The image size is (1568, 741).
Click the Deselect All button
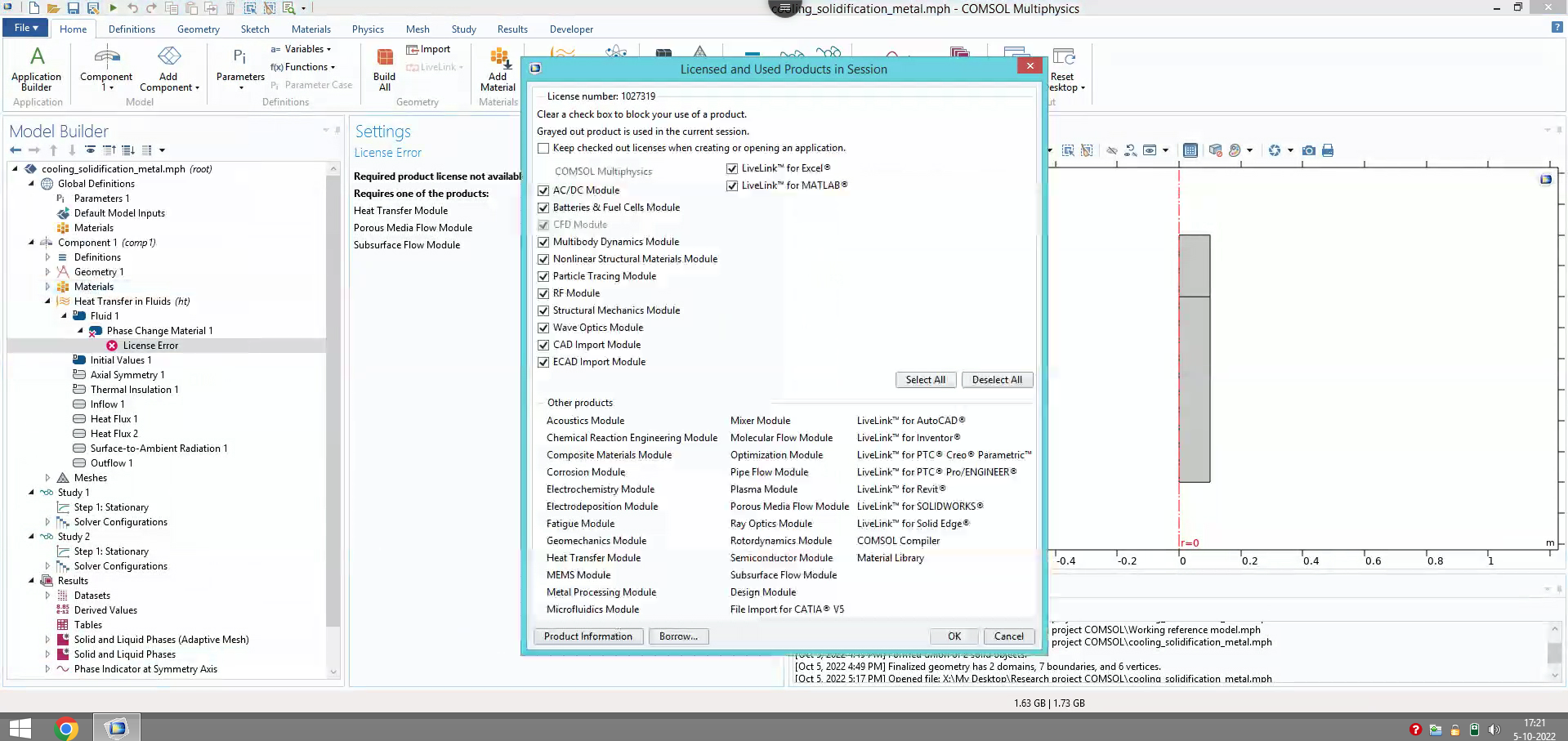point(997,380)
